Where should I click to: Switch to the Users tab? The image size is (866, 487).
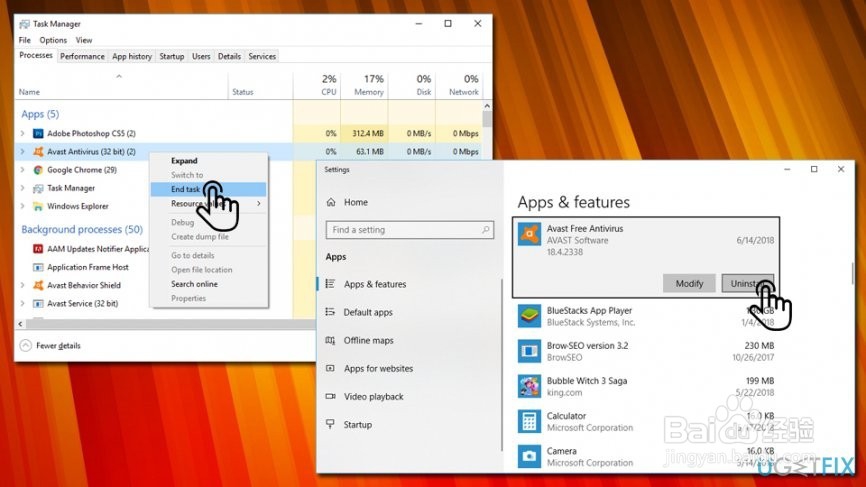[201, 56]
